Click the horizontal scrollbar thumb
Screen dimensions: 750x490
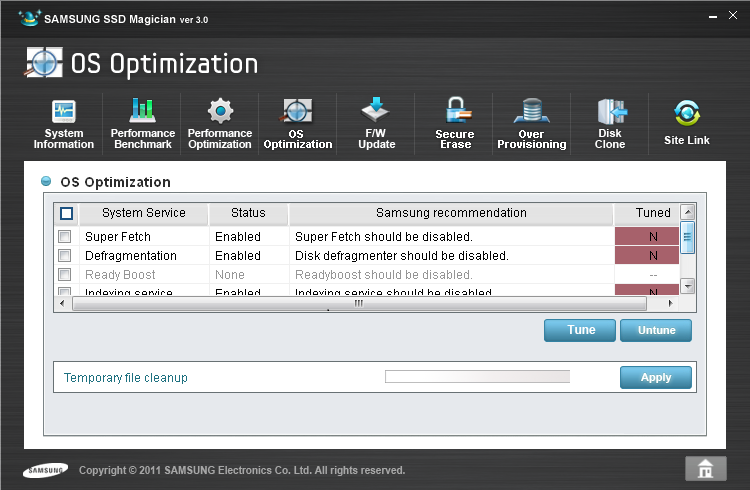pyautogui.click(x=359, y=303)
